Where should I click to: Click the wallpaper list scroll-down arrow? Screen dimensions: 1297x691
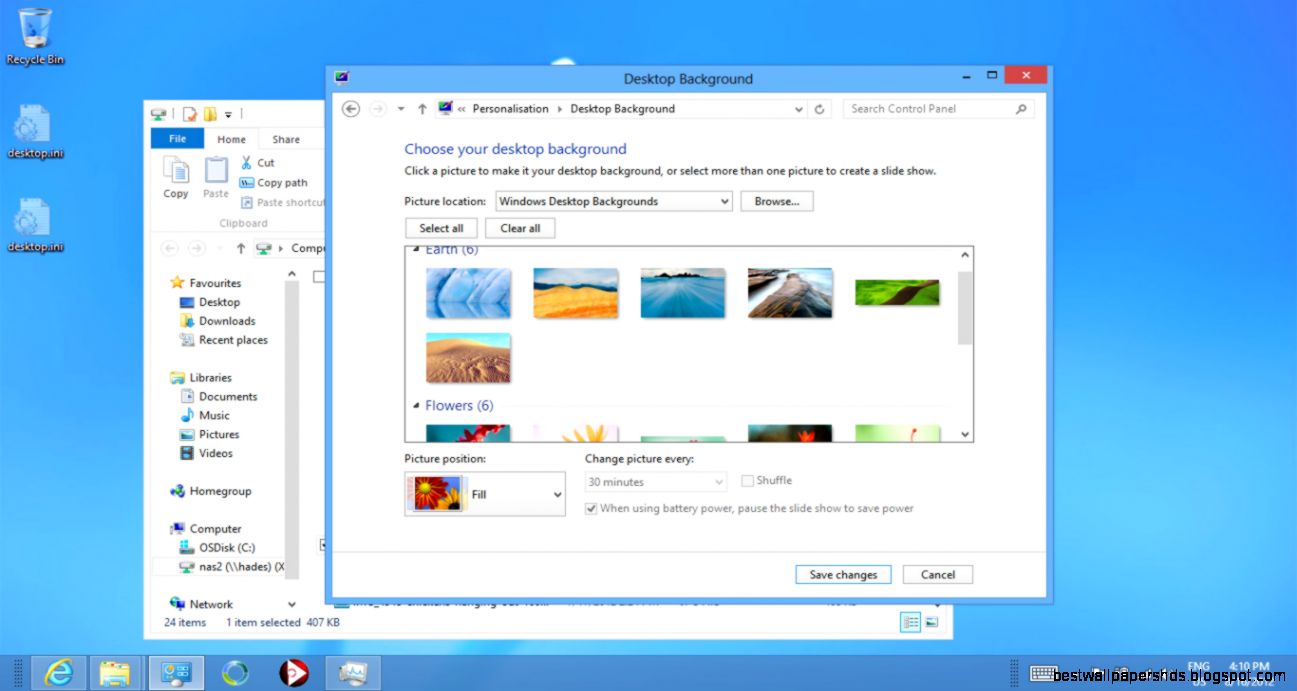tap(965, 434)
